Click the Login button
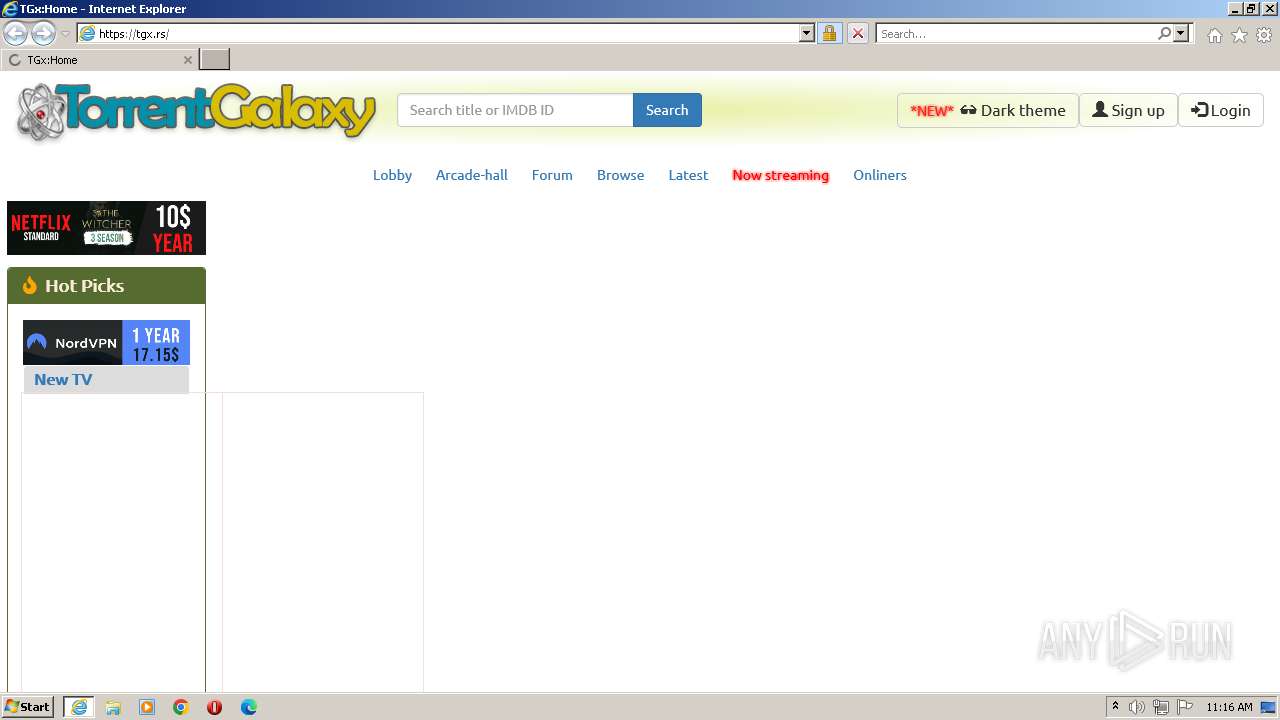 tap(1221, 110)
